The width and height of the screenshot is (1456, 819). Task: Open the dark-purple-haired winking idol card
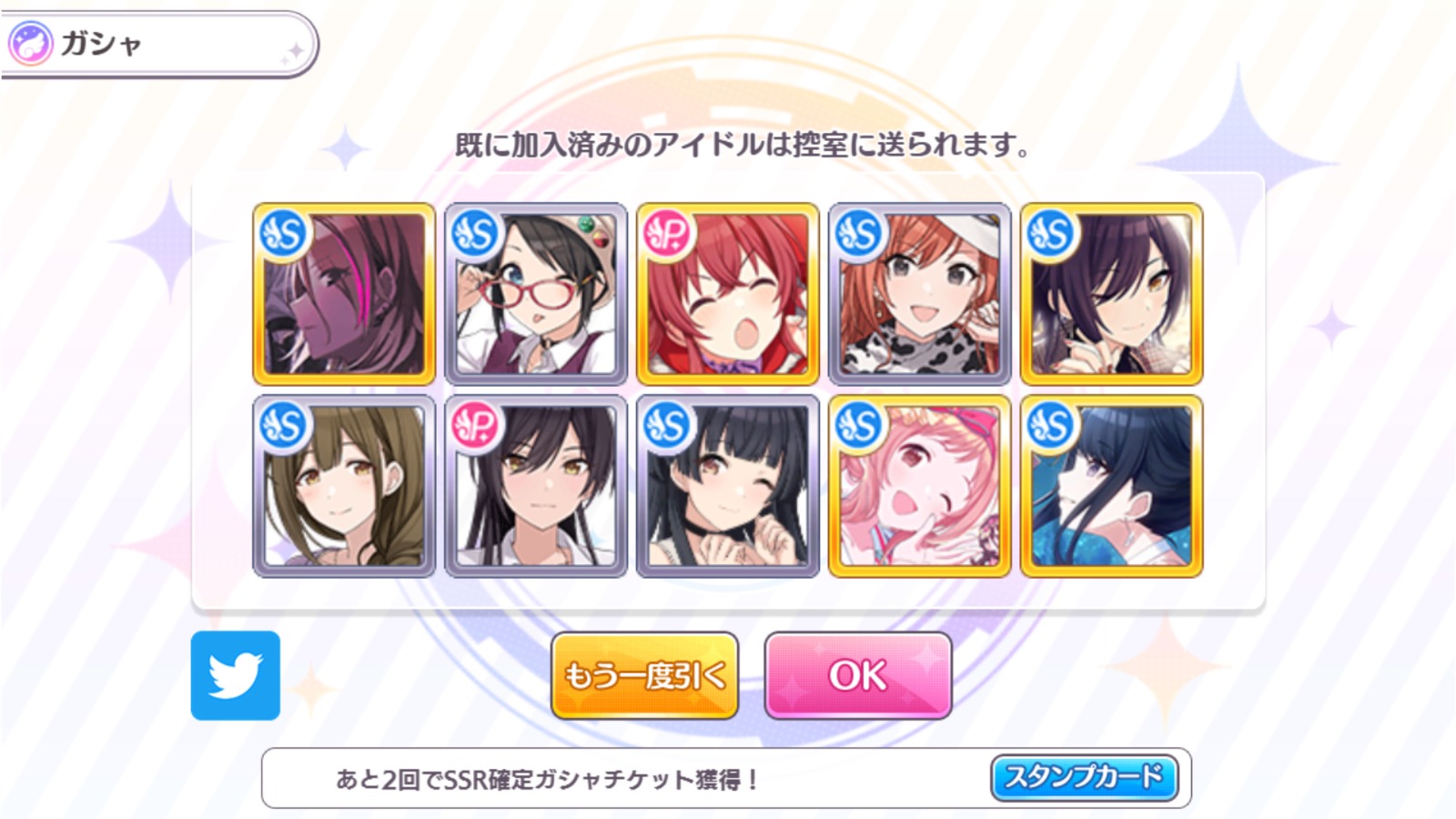tap(1112, 294)
